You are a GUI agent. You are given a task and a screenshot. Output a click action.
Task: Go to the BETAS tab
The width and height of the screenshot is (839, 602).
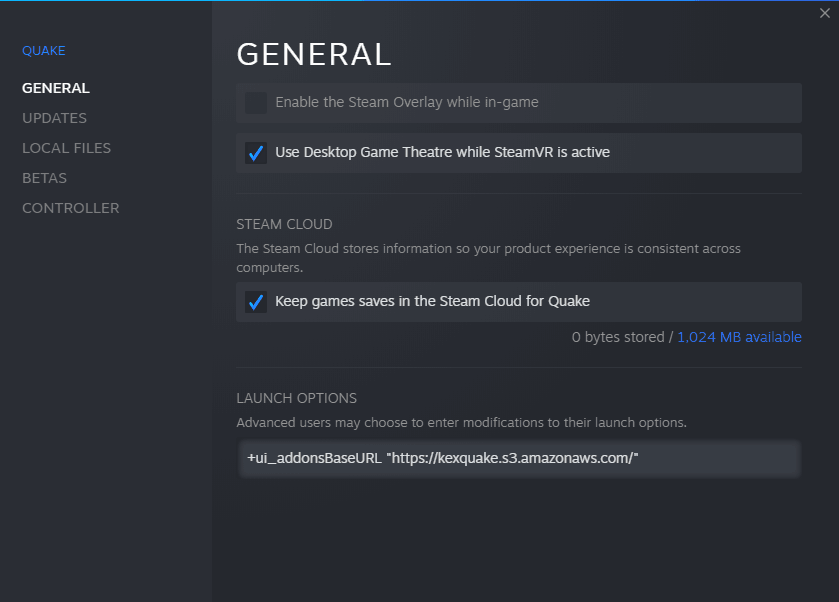44,178
